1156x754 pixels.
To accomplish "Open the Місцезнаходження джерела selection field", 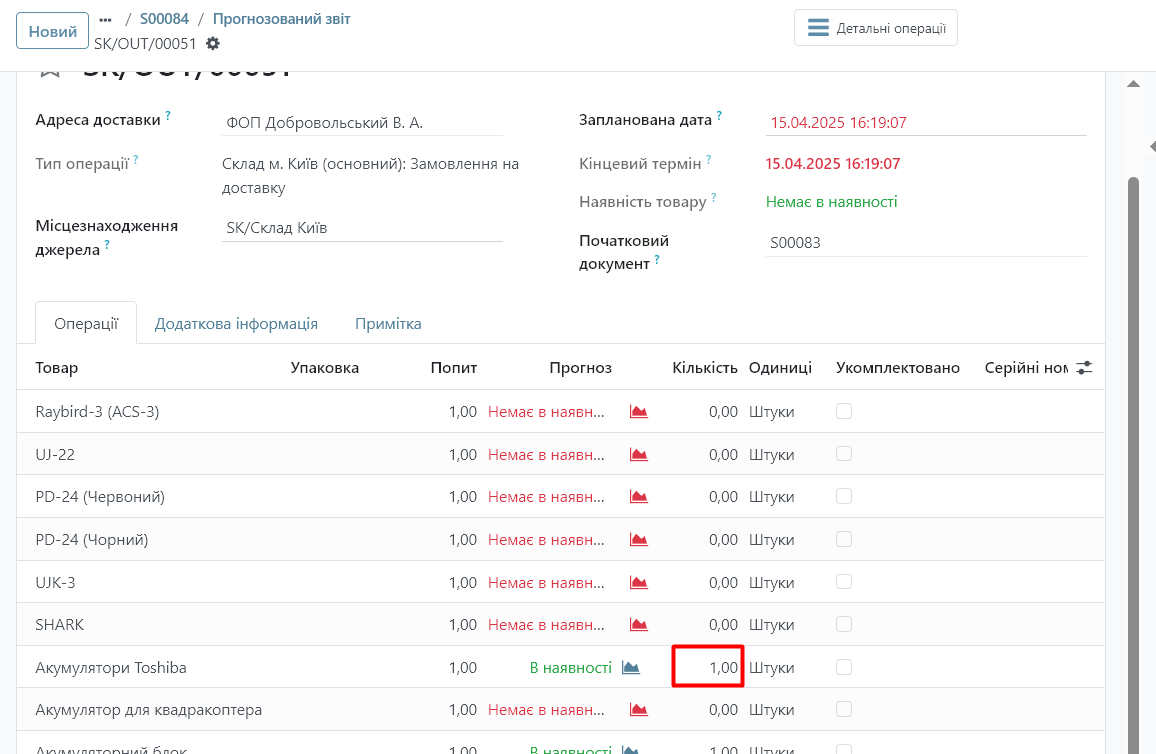I will (x=361, y=228).
